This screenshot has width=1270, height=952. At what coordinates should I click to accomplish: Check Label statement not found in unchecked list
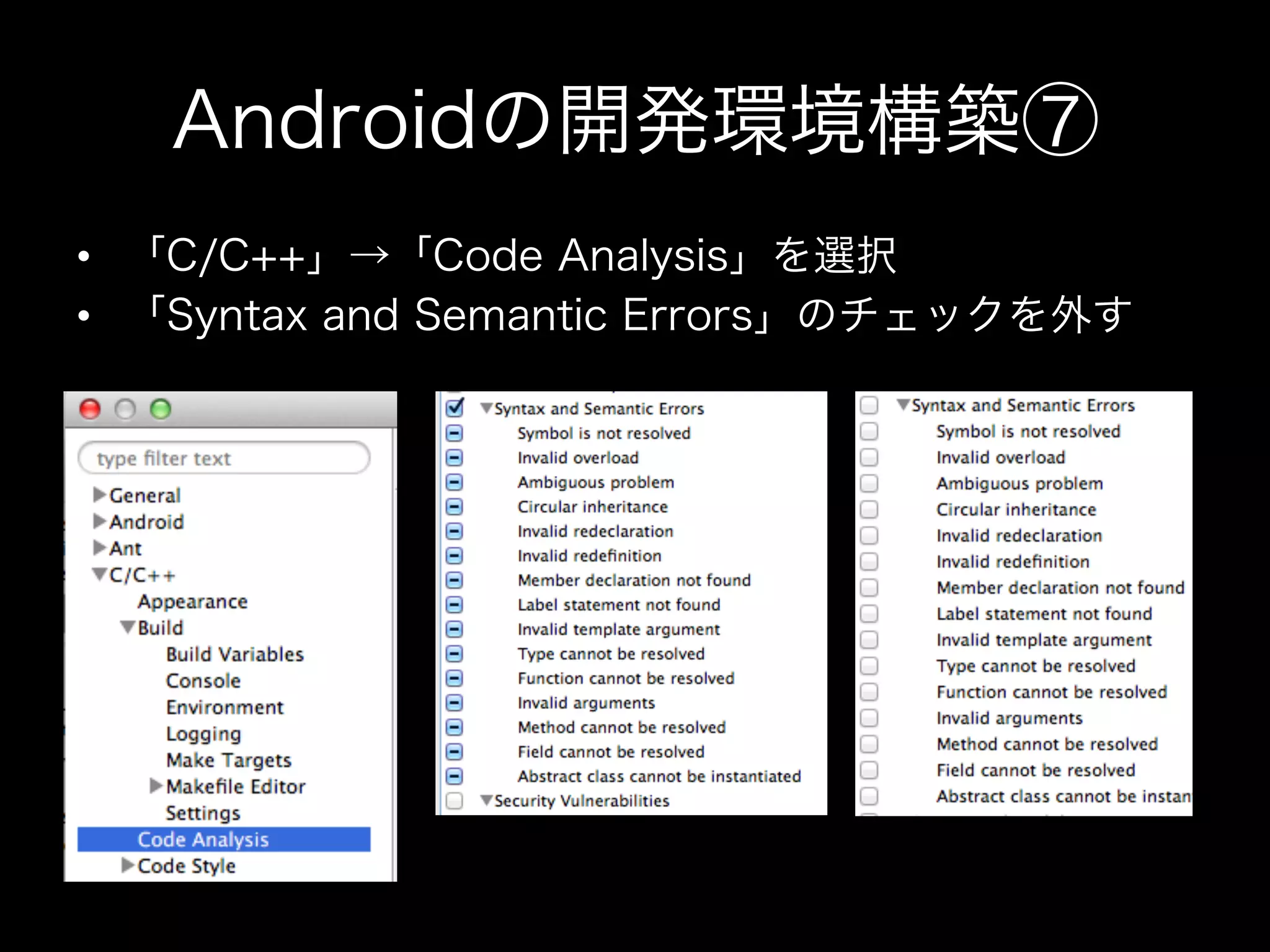click(x=869, y=614)
